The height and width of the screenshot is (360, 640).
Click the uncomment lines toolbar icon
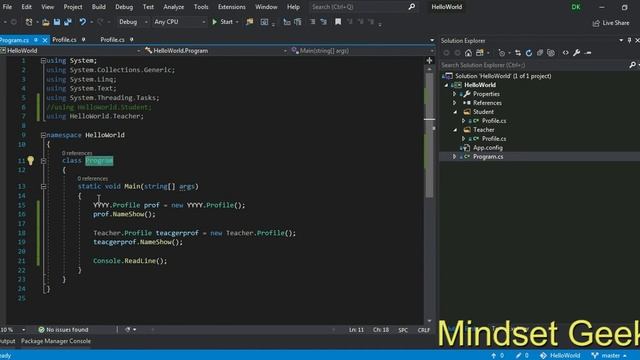point(323,22)
